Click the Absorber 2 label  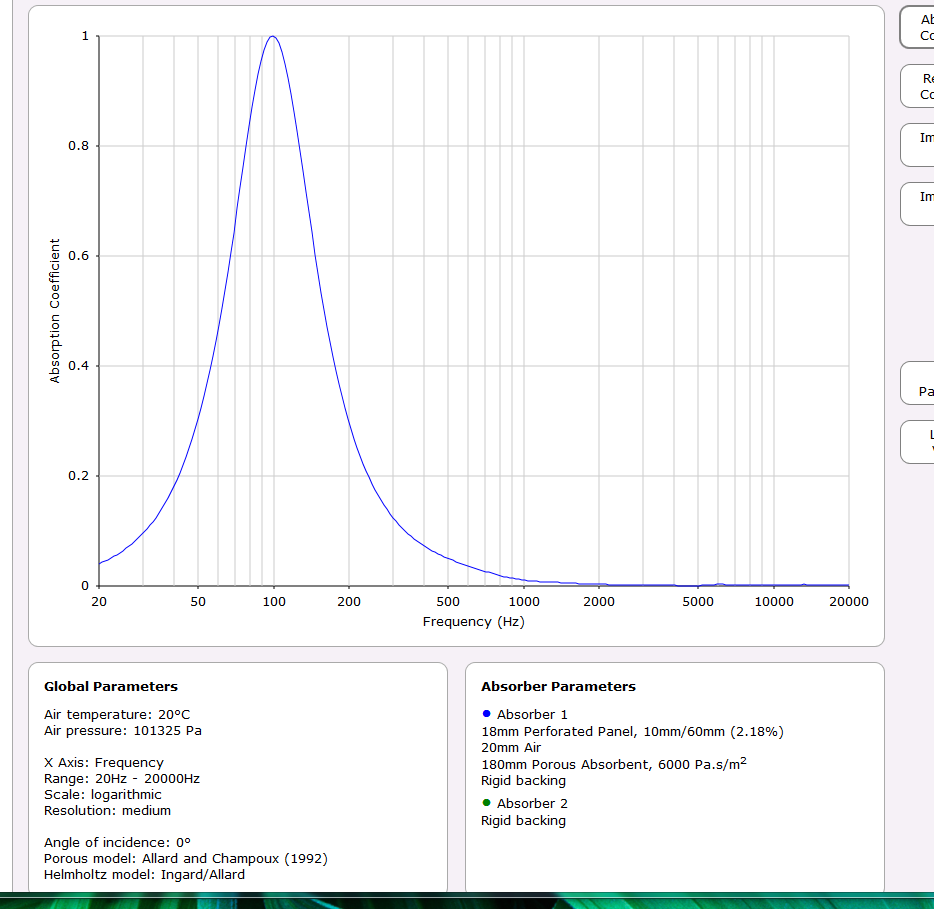[x=532, y=804]
